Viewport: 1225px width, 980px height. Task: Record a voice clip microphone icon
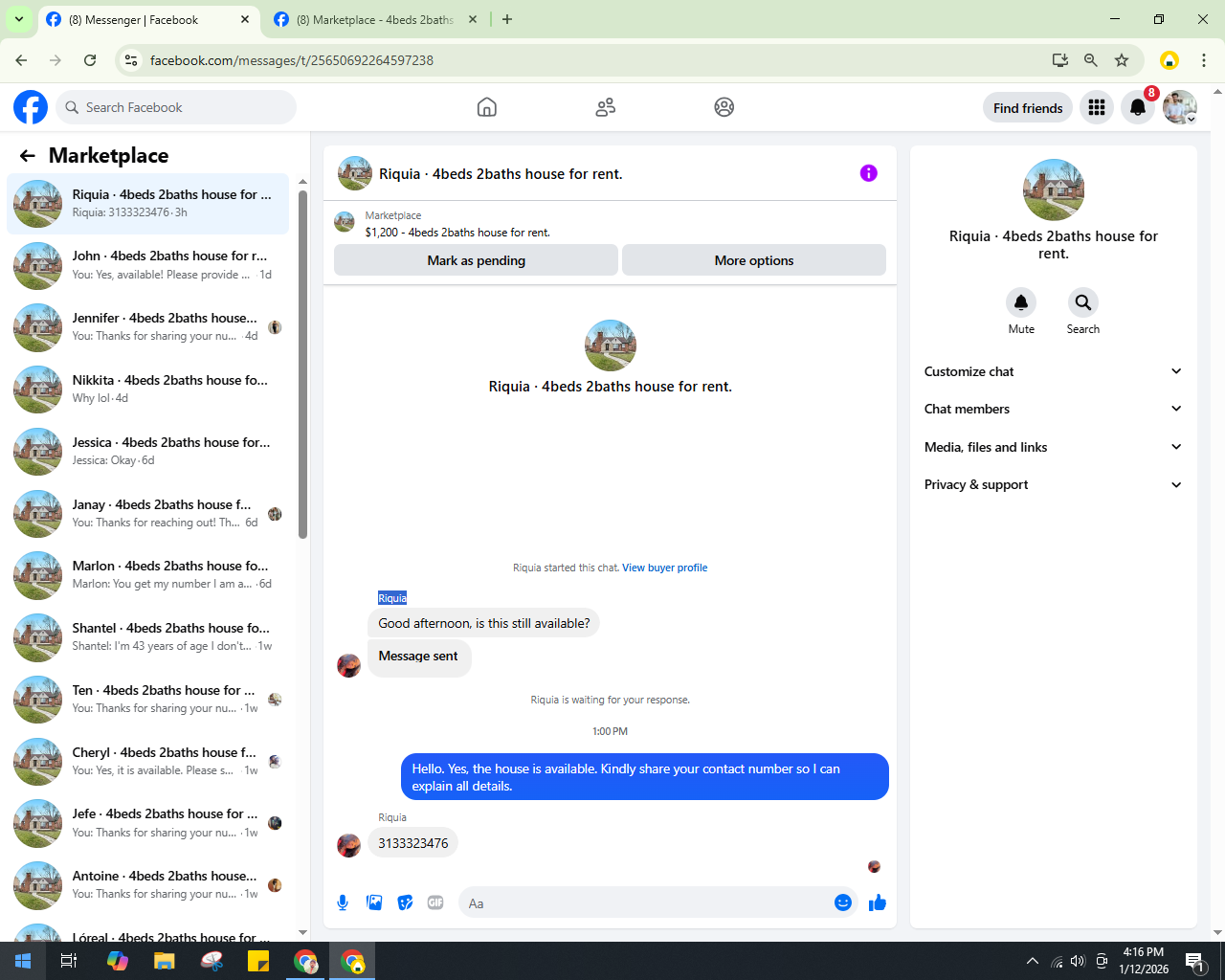(343, 902)
